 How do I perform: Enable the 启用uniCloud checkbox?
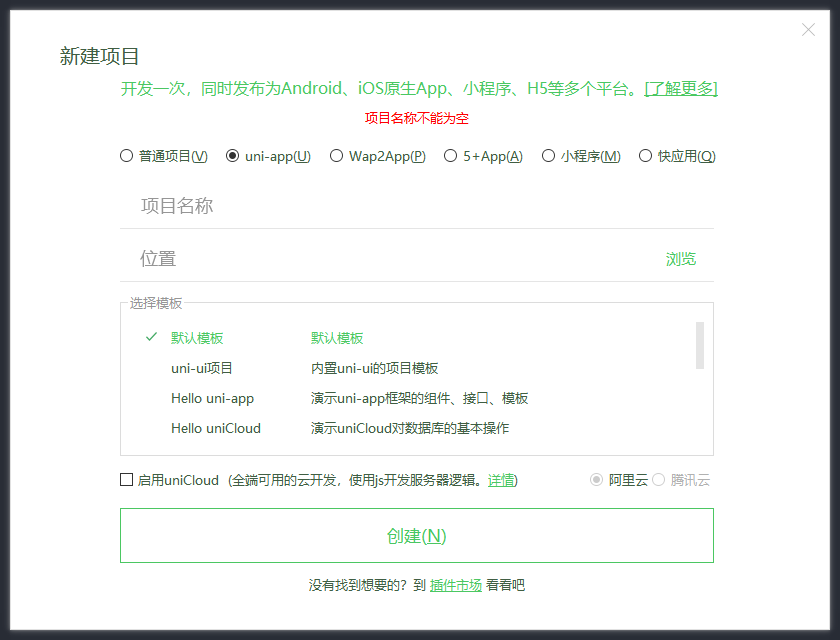(x=124, y=480)
